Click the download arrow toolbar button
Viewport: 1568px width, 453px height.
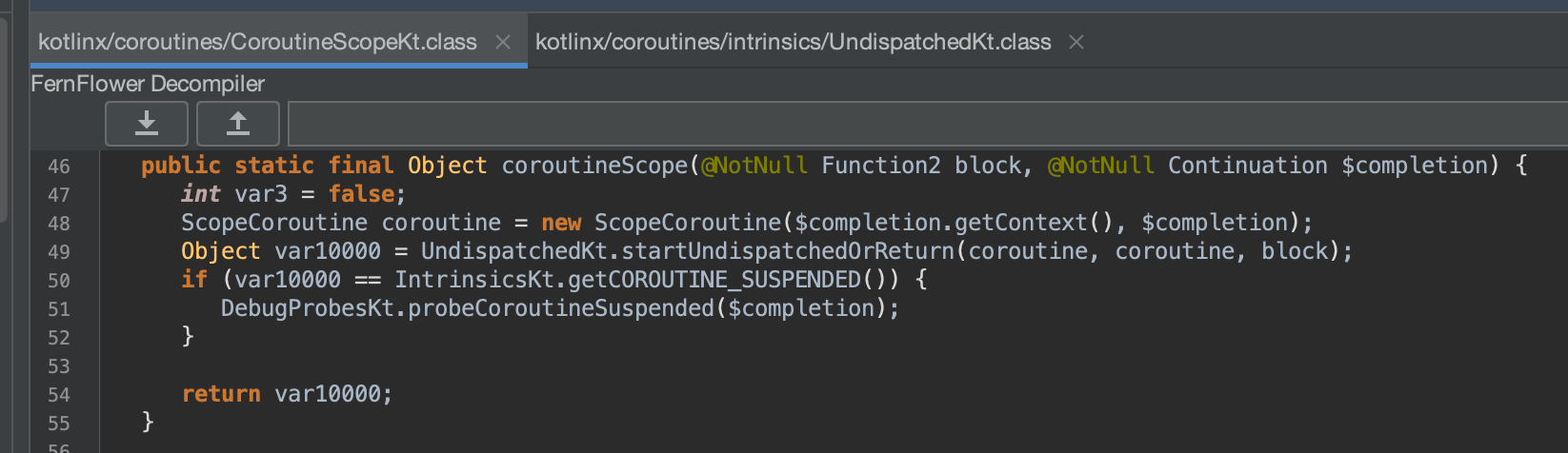(147, 124)
